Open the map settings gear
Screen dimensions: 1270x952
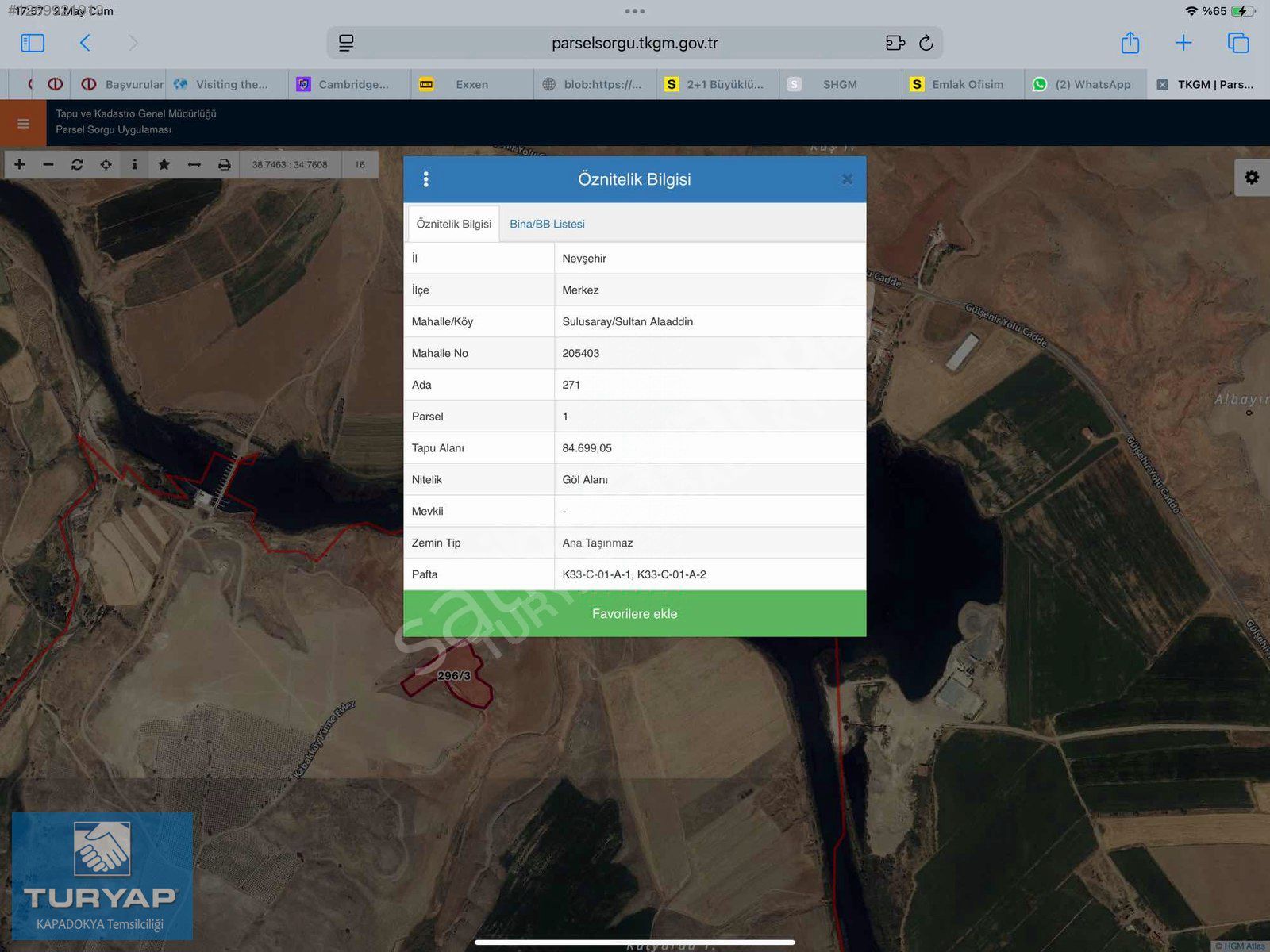[1252, 178]
